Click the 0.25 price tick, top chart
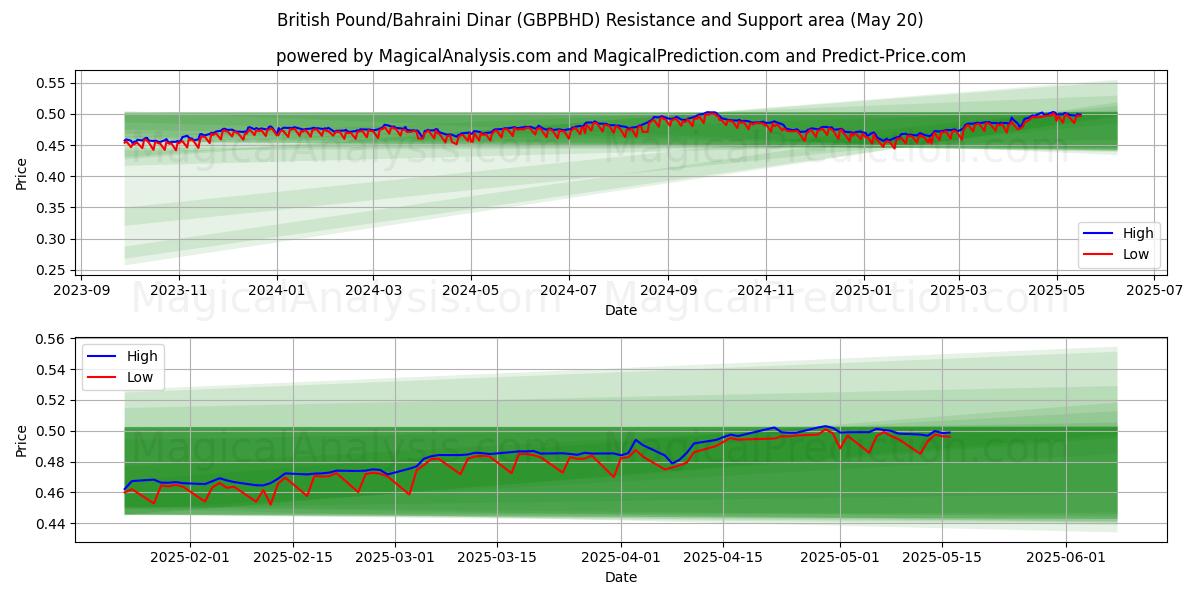 point(52,271)
